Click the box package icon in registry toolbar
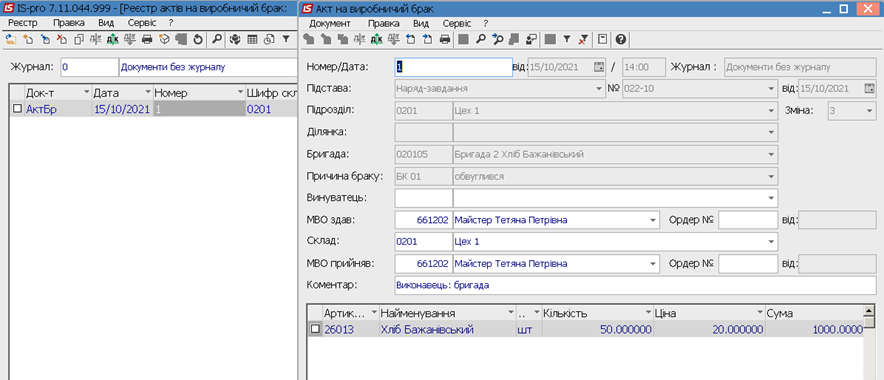Image resolution: width=884 pixels, height=380 pixels. pyautogui.click(x=164, y=39)
